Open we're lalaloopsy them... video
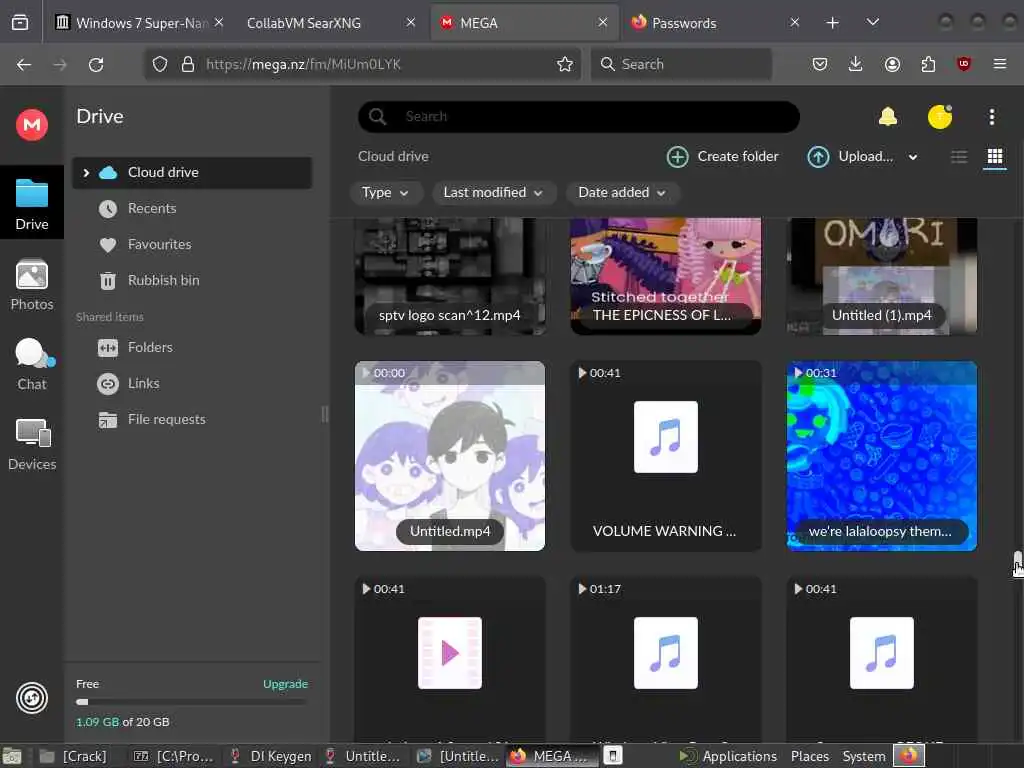 click(882, 456)
